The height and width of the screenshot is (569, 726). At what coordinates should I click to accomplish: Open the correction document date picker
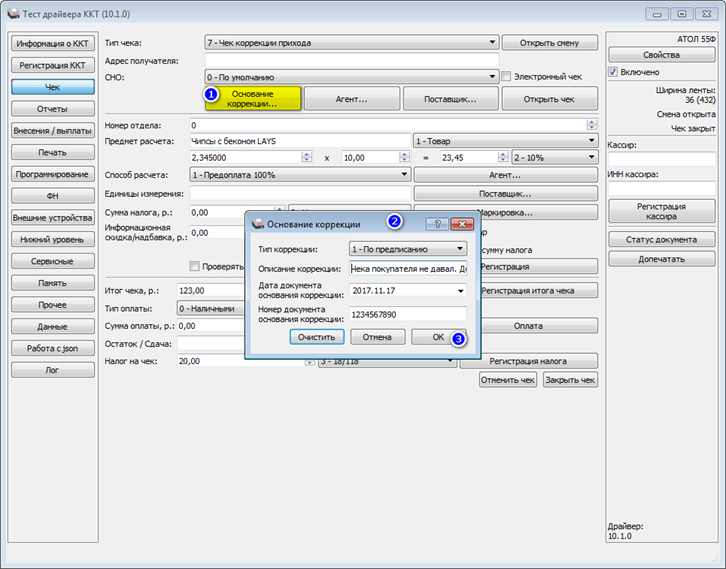(x=460, y=291)
